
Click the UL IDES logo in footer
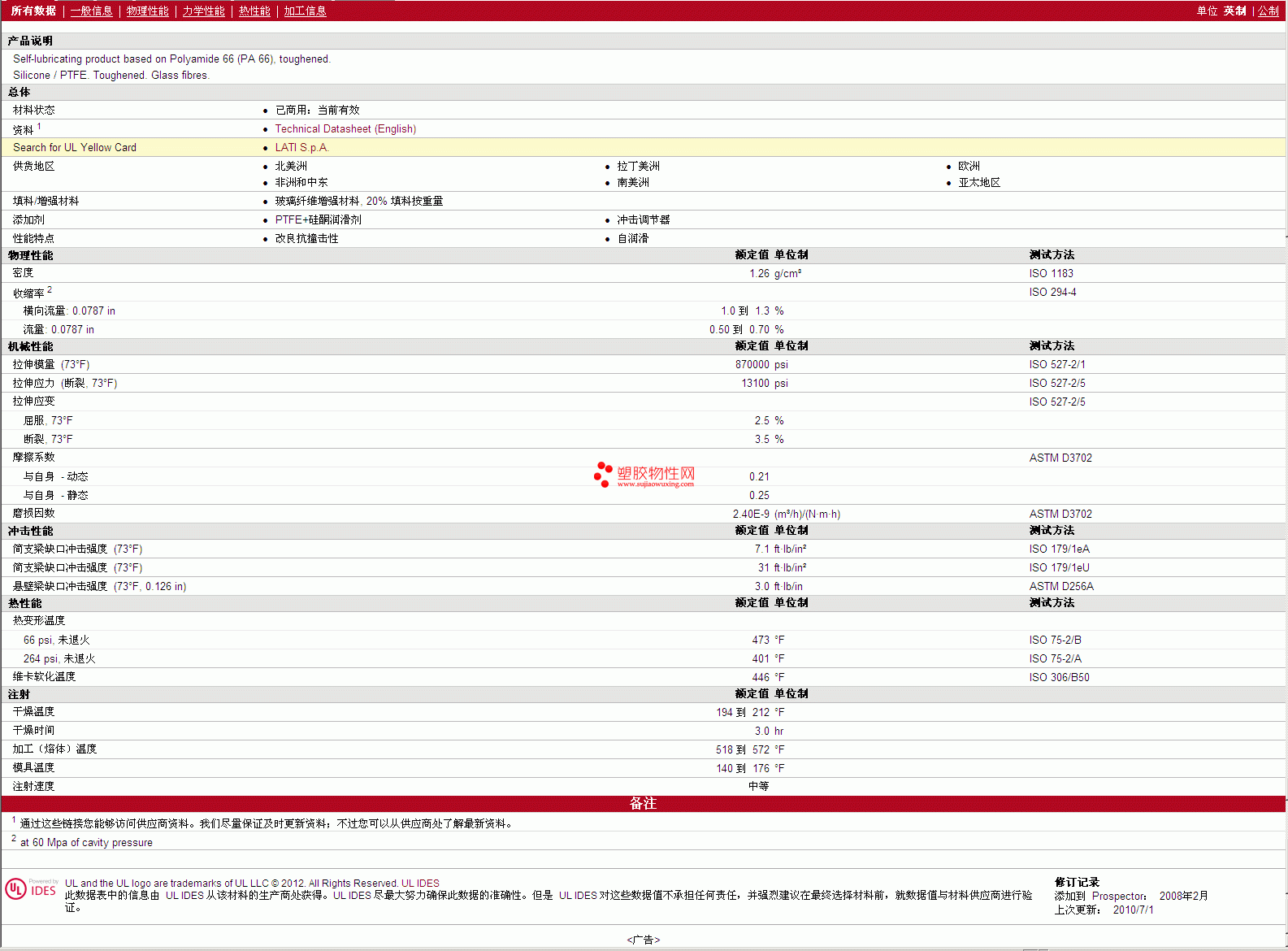[x=31, y=889]
